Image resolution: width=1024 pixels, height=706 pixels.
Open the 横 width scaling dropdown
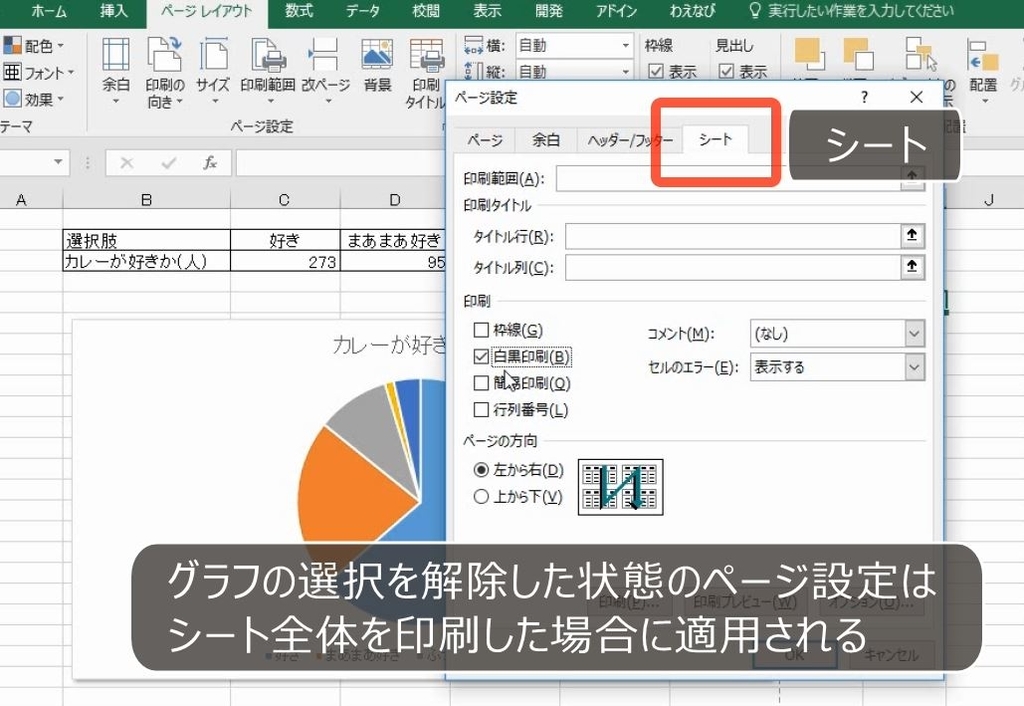pos(626,46)
